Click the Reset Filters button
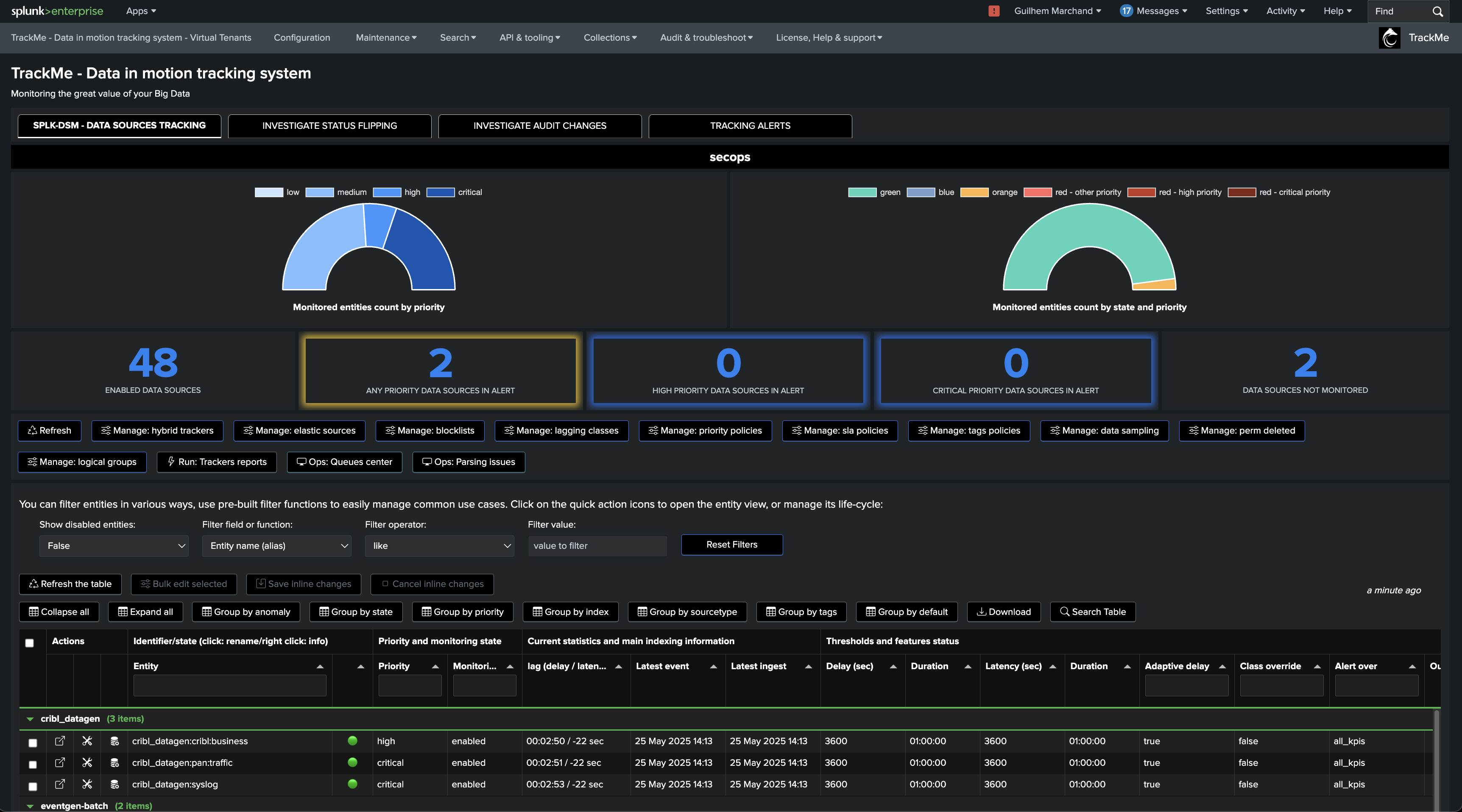Image resolution: width=1462 pixels, height=812 pixels. coord(731,544)
